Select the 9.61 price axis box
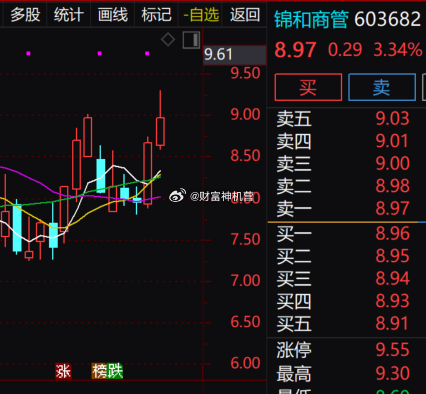This screenshot has width=426, height=394. pyautogui.click(x=235, y=55)
